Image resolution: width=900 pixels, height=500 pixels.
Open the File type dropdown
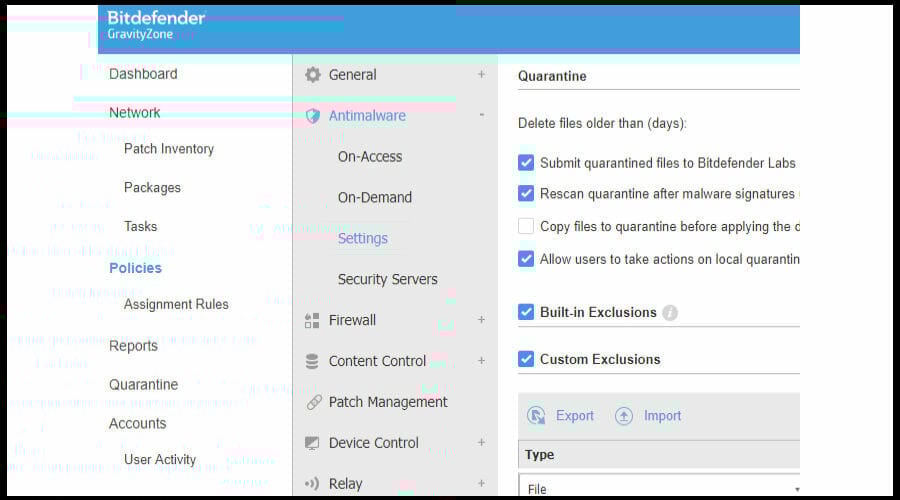pos(660,486)
